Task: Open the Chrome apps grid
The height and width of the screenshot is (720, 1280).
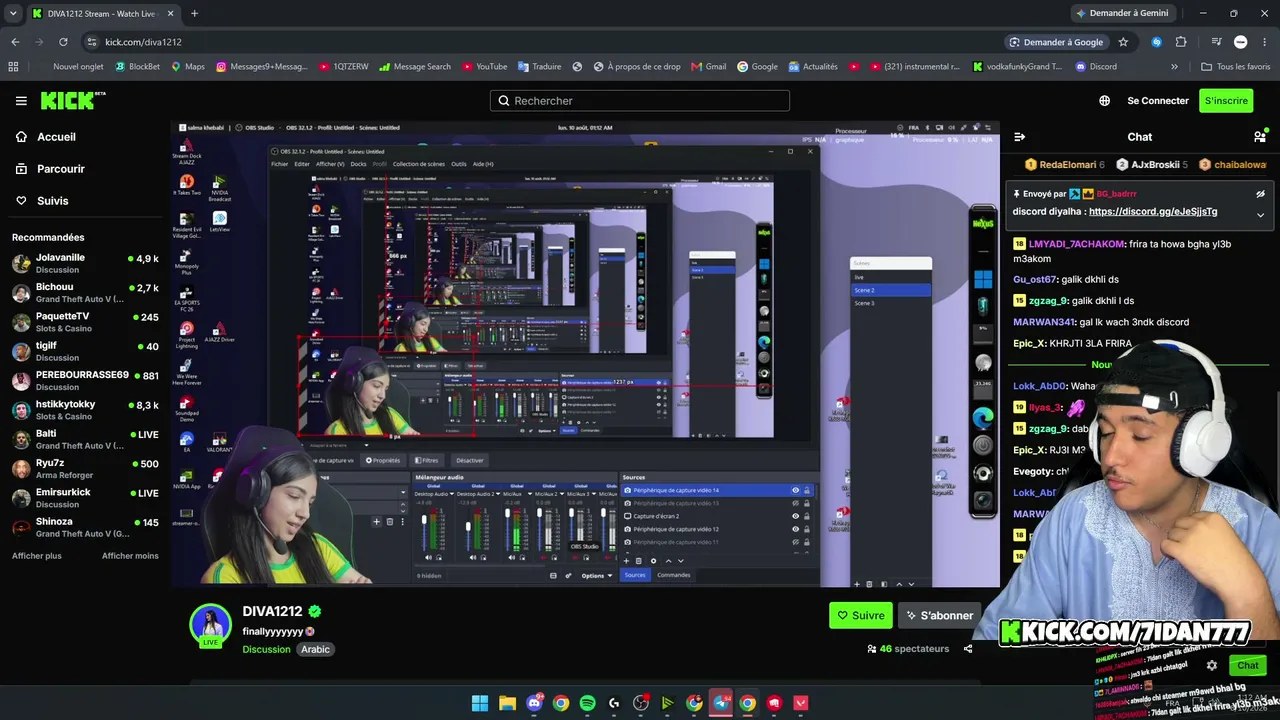Action: pos(13,67)
